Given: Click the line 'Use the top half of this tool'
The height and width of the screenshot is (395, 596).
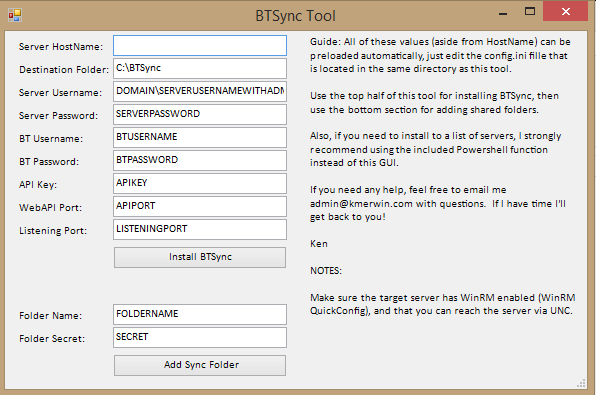Looking at the screenshot, I should tap(434, 96).
